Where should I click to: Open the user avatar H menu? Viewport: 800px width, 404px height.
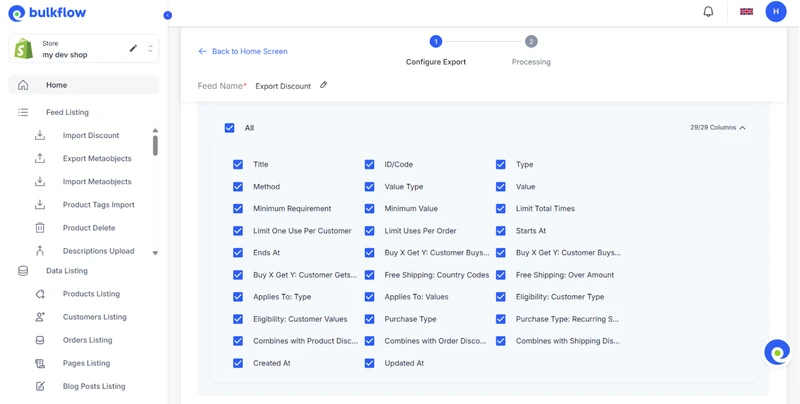click(776, 11)
